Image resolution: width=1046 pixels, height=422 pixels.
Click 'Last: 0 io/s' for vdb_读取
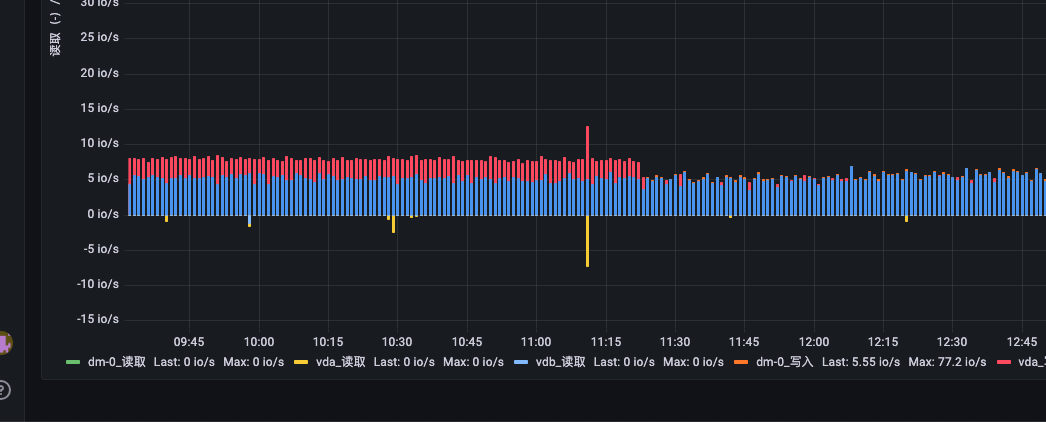pos(624,362)
